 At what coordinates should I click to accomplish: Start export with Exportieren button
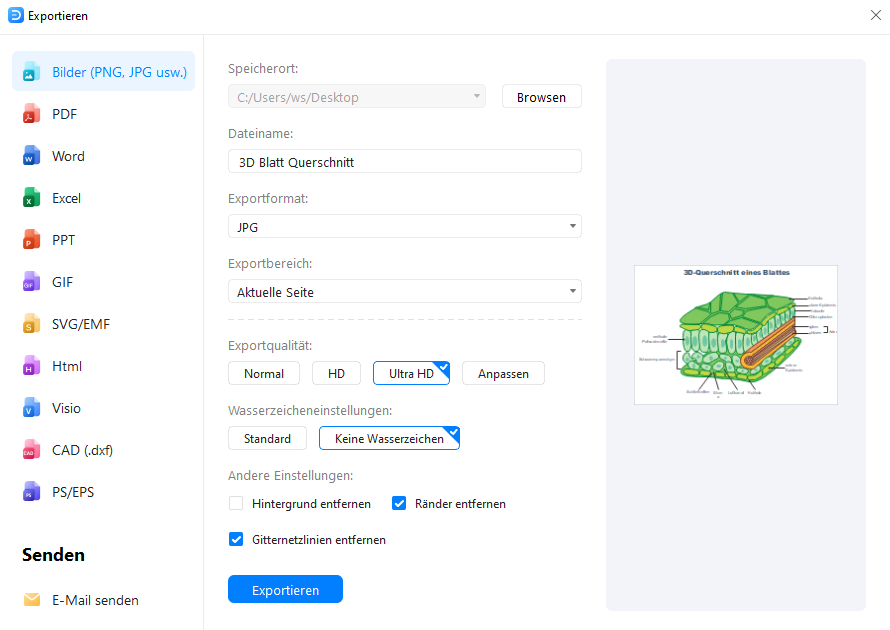point(285,589)
